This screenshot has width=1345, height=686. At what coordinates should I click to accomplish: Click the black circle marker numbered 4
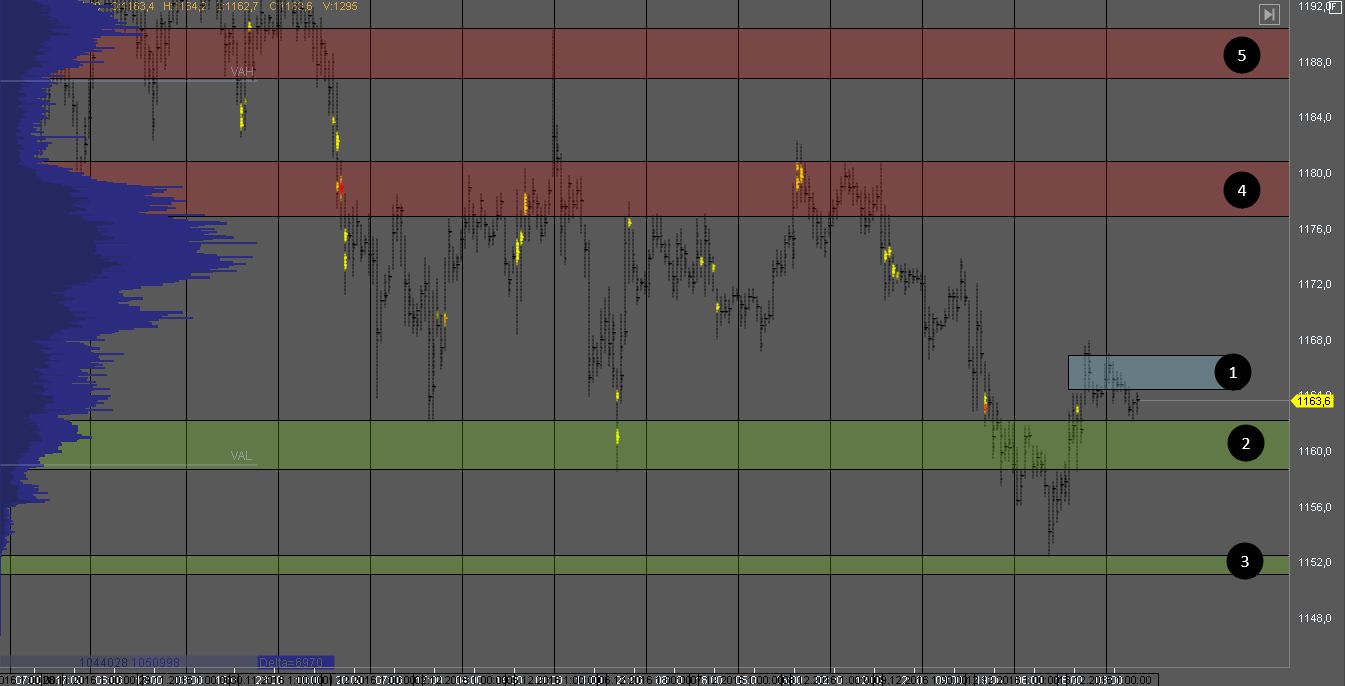(x=1242, y=190)
